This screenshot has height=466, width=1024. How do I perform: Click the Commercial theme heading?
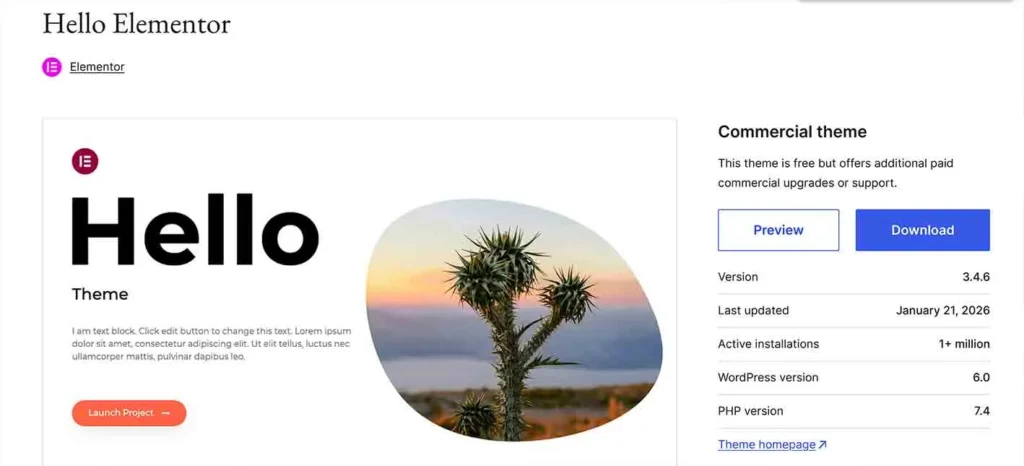click(x=792, y=132)
